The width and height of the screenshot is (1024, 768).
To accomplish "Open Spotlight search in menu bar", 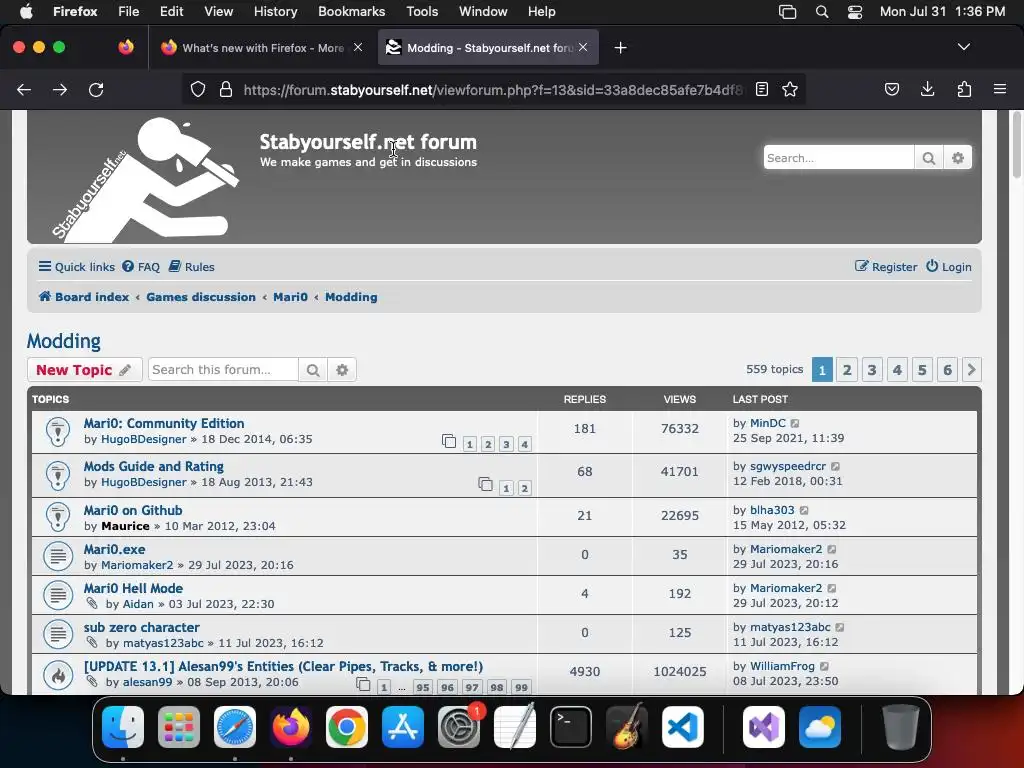I will point(822,12).
